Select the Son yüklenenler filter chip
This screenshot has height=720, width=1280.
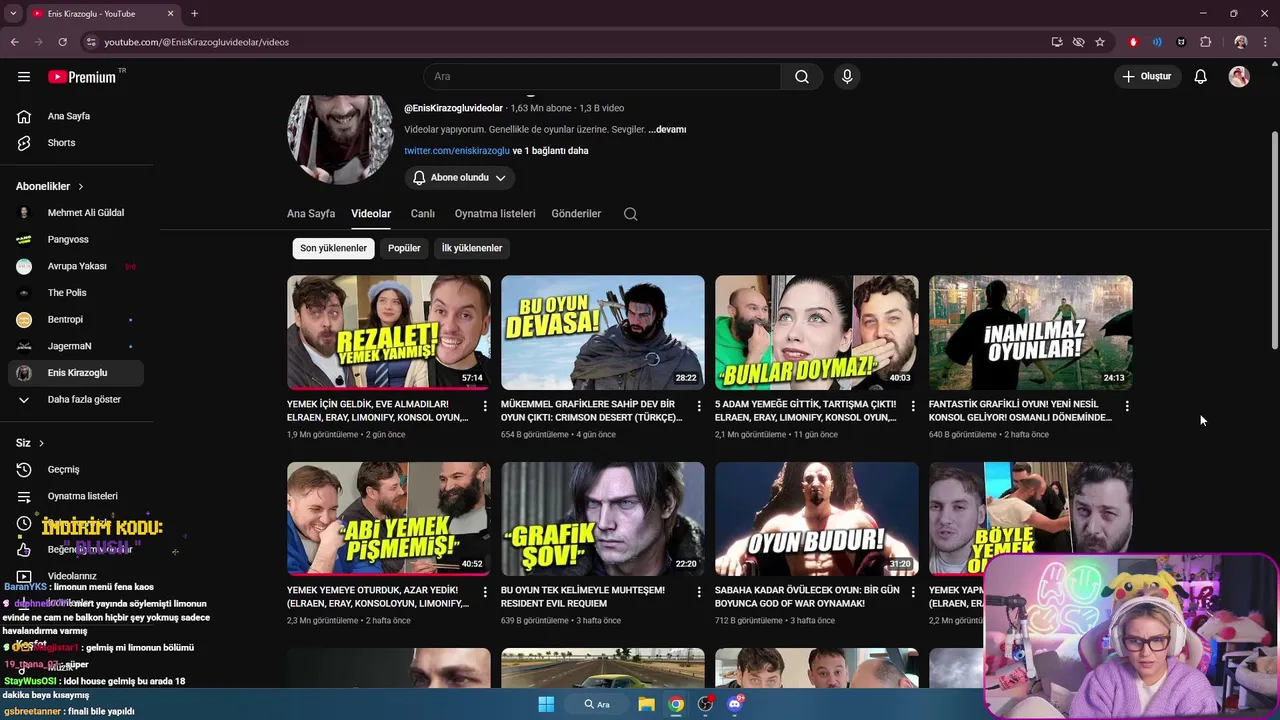(334, 248)
